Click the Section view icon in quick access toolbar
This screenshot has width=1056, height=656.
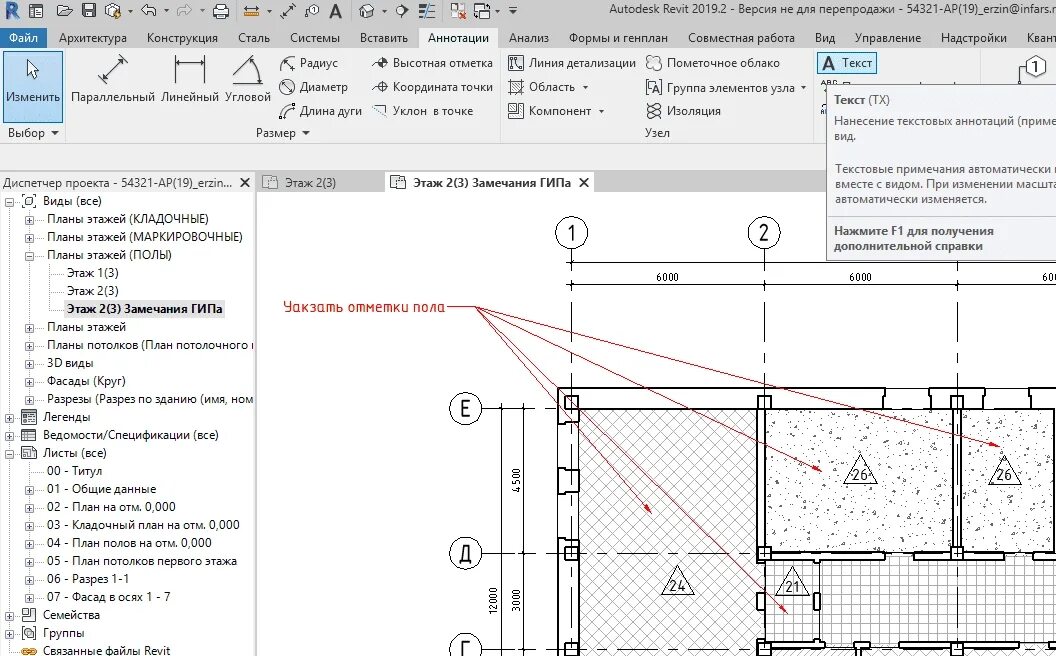pyautogui.click(x=401, y=11)
